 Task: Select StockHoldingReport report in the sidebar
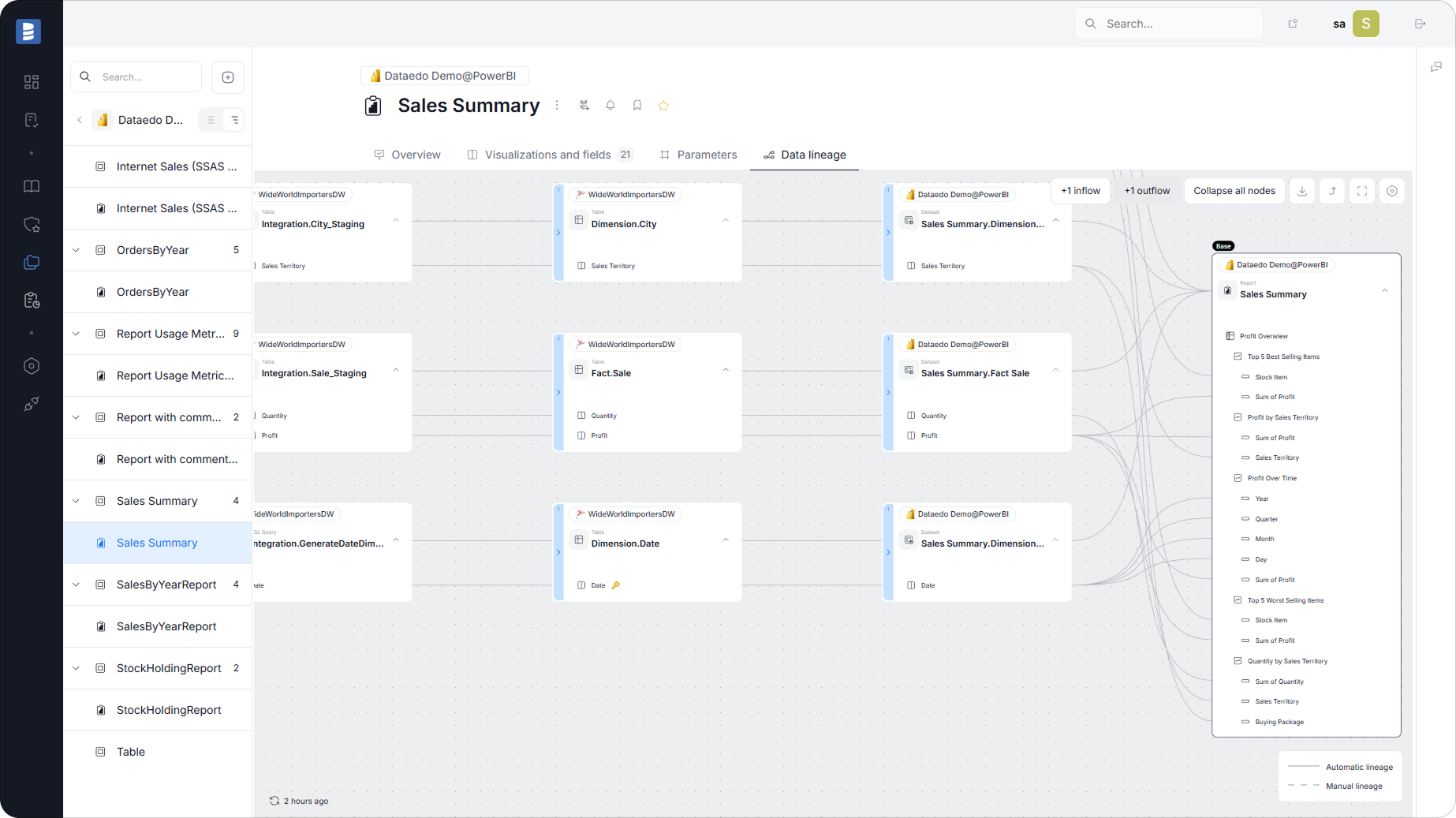tap(169, 710)
